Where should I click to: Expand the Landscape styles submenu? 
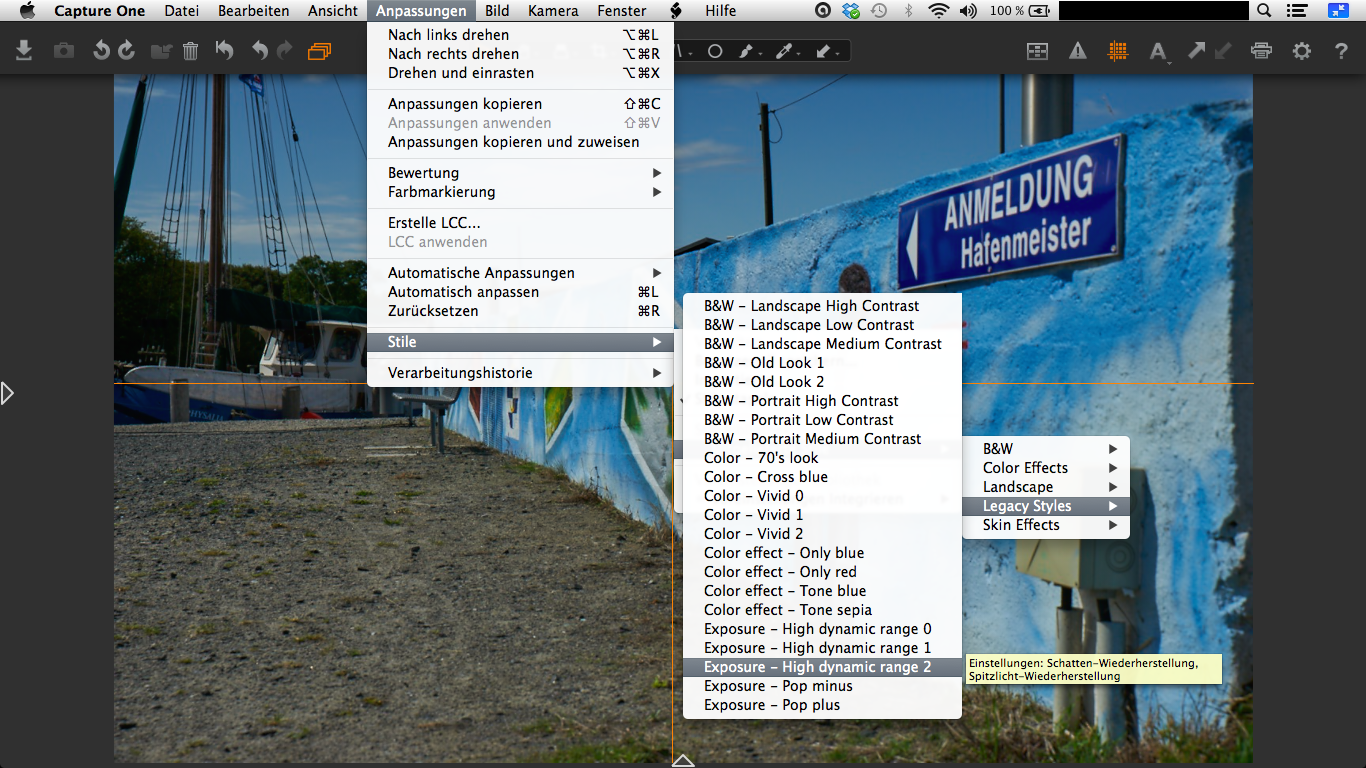pos(1046,487)
